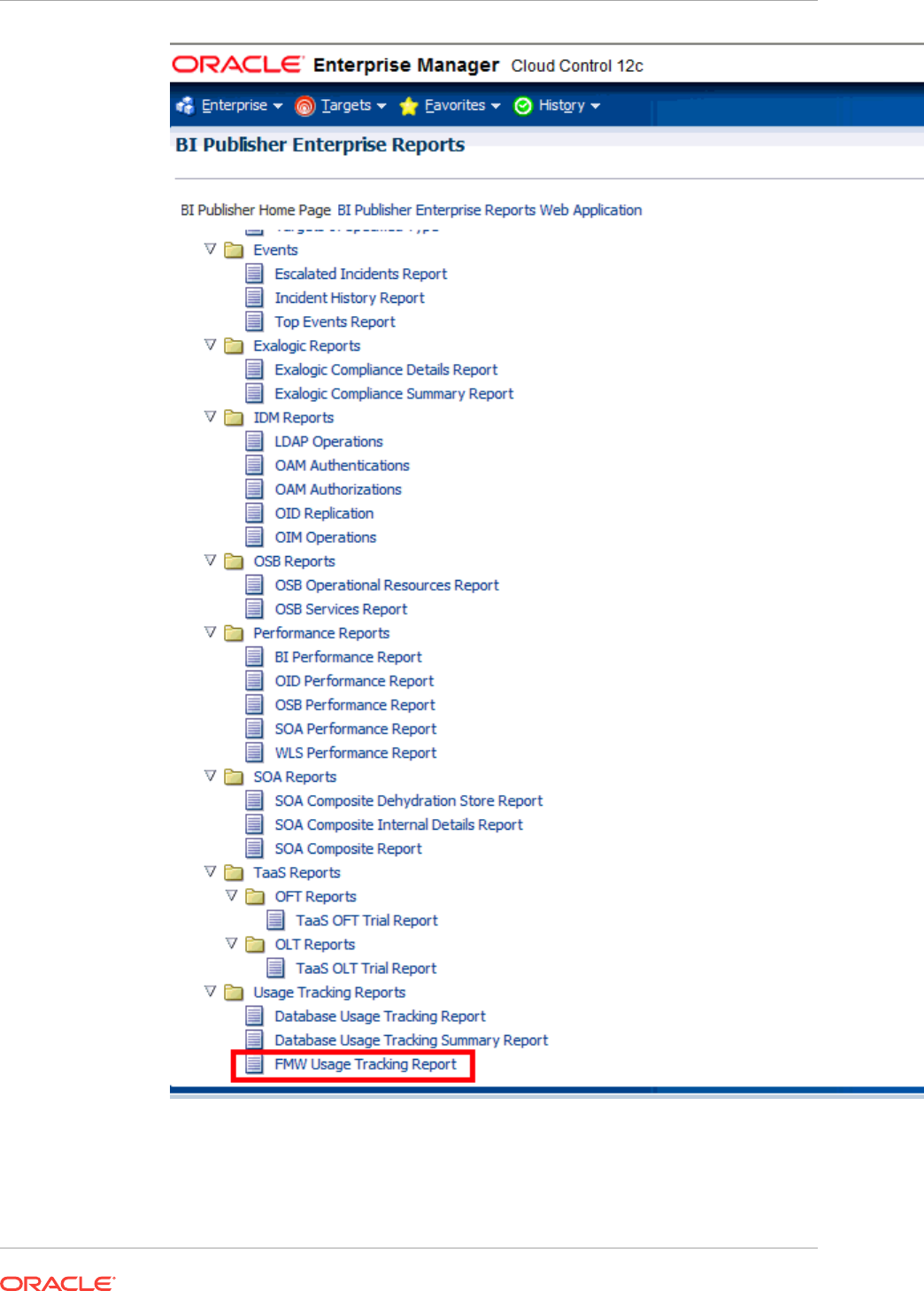Click the SOA Composite Report document icon
Image resolution: width=924 pixels, height=1291 pixels.
pyautogui.click(x=255, y=847)
